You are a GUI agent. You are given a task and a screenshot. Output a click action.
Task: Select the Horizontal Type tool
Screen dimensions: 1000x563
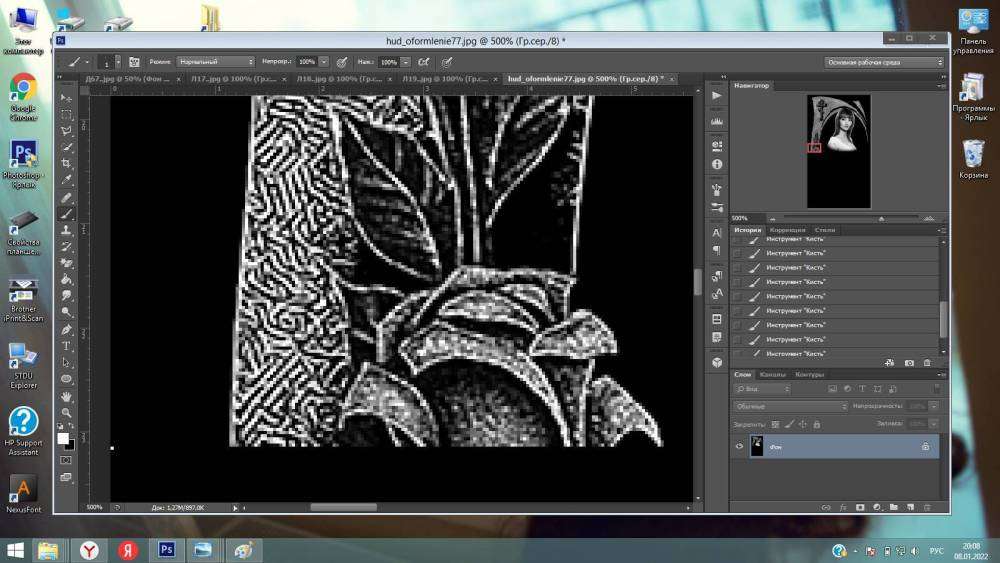click(x=67, y=346)
